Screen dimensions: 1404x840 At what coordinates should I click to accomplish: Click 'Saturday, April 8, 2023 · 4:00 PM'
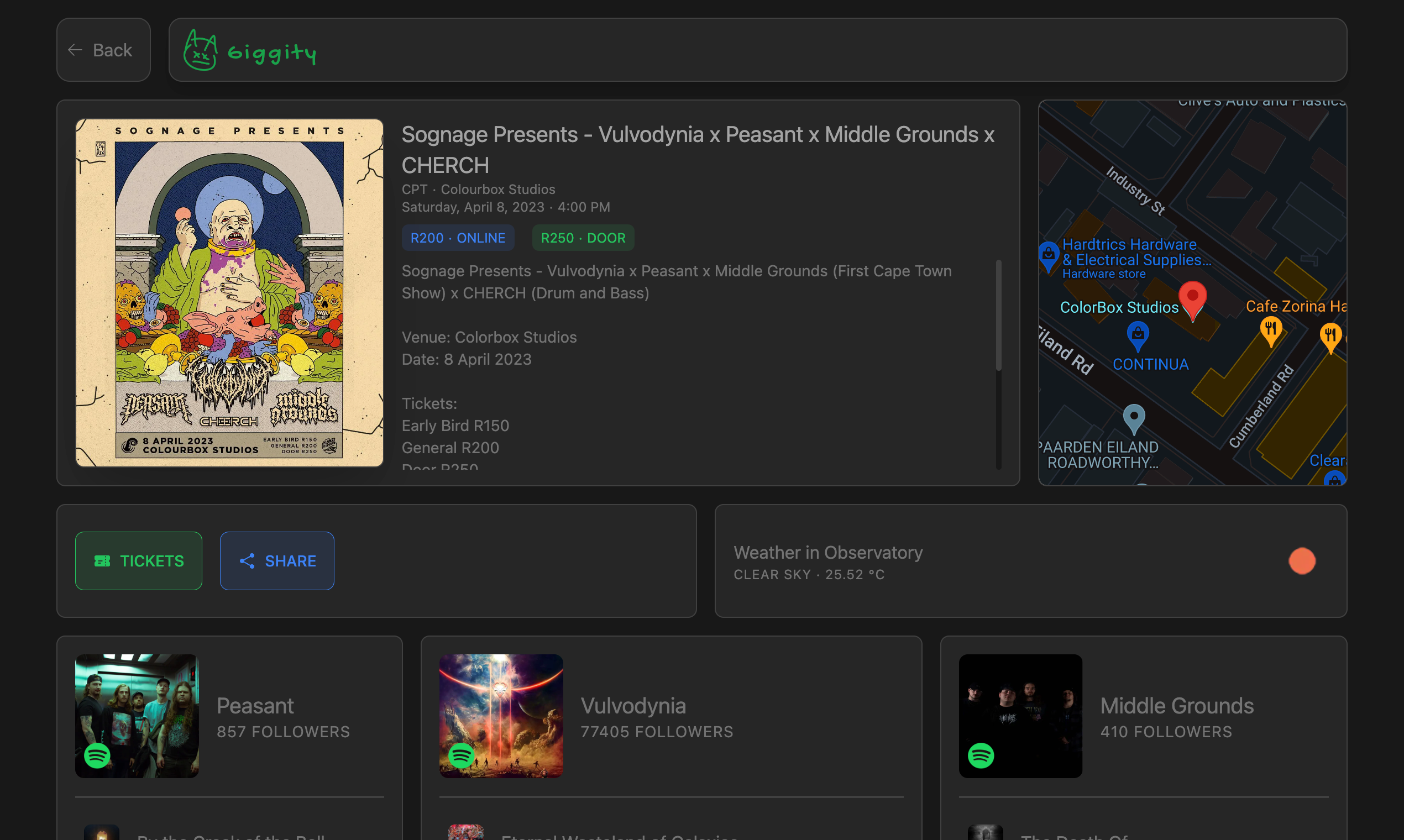click(506, 207)
